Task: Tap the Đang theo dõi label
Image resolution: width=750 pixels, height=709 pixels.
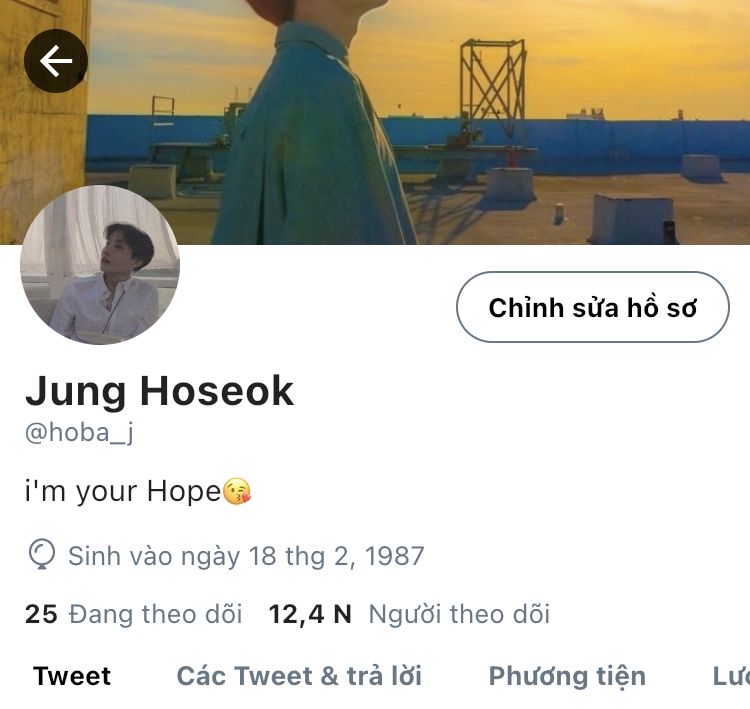Action: 155,614
